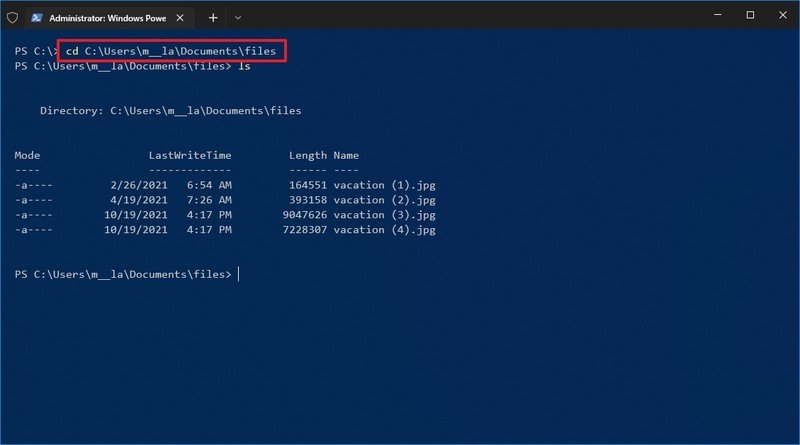Viewport: 800px width, 445px height.
Task: Click the vacation (3).jpg file name
Action: (384, 215)
